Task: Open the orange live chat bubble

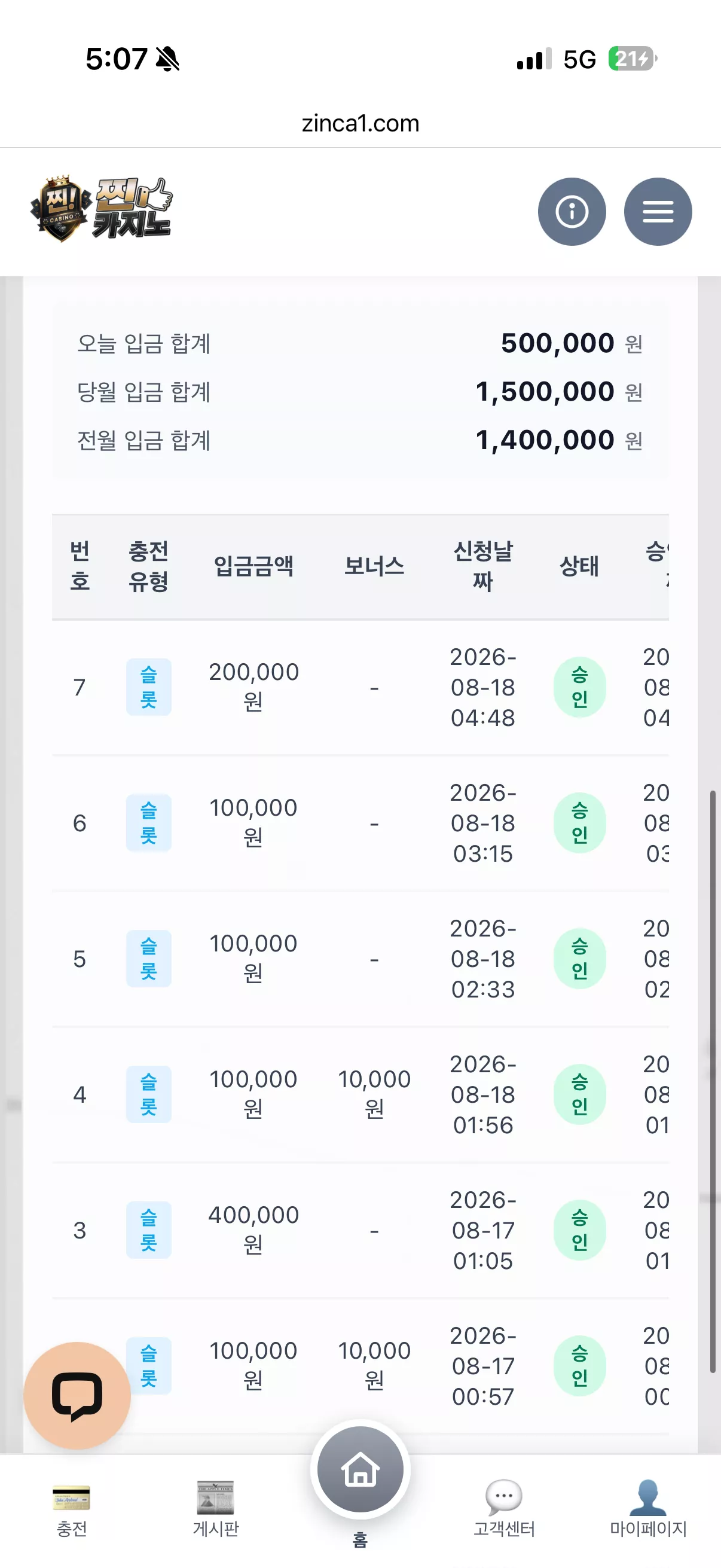Action: tap(77, 1395)
